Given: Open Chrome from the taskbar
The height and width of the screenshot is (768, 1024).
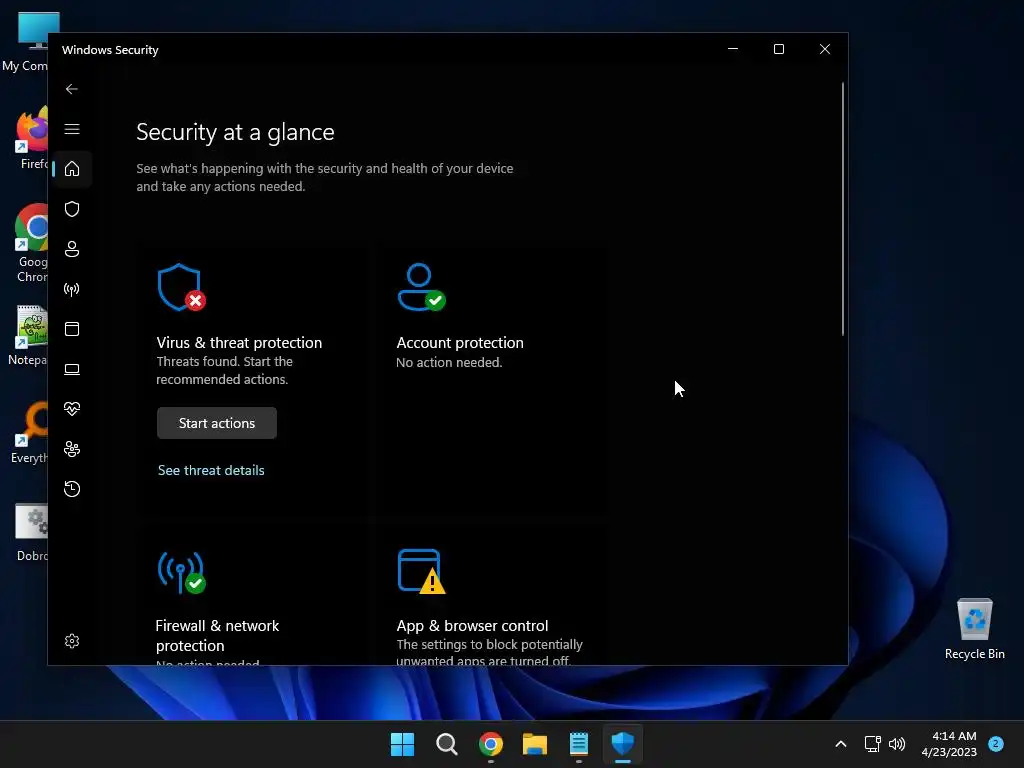Looking at the screenshot, I should (x=490, y=744).
